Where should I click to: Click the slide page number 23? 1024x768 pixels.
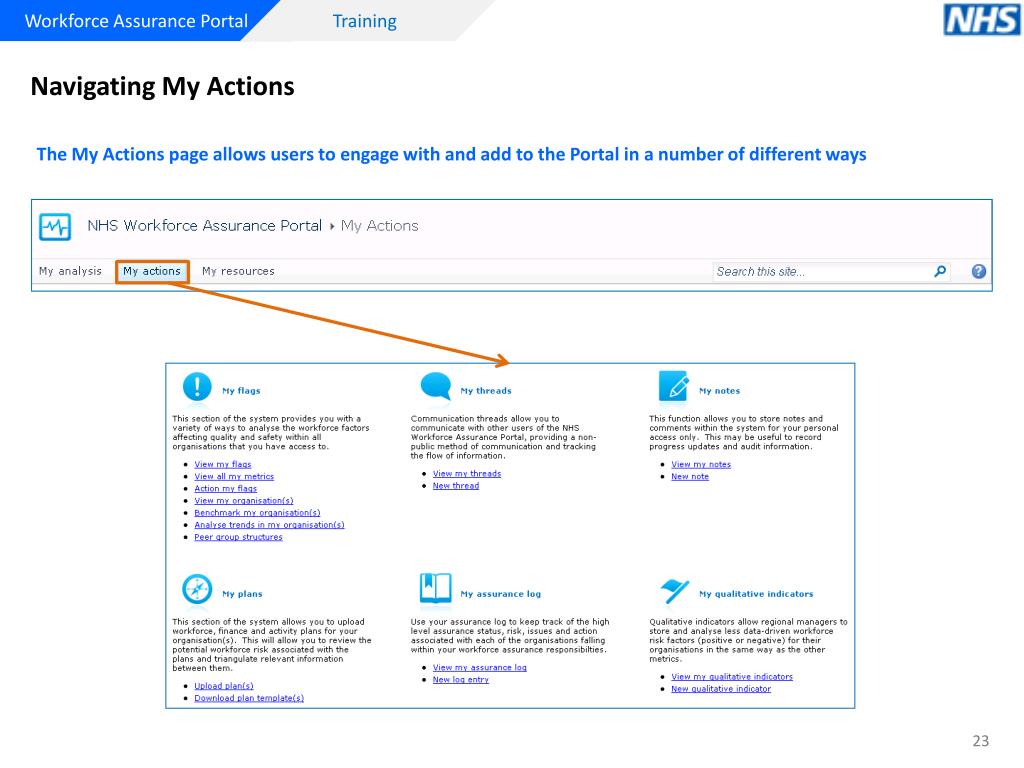pos(981,741)
